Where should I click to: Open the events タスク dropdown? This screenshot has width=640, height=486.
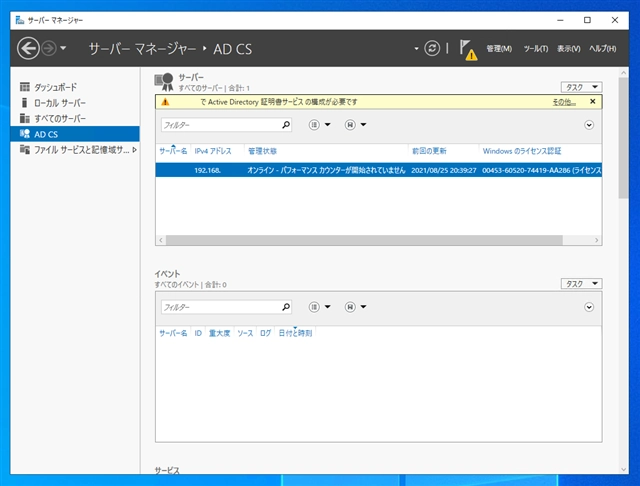coord(581,284)
